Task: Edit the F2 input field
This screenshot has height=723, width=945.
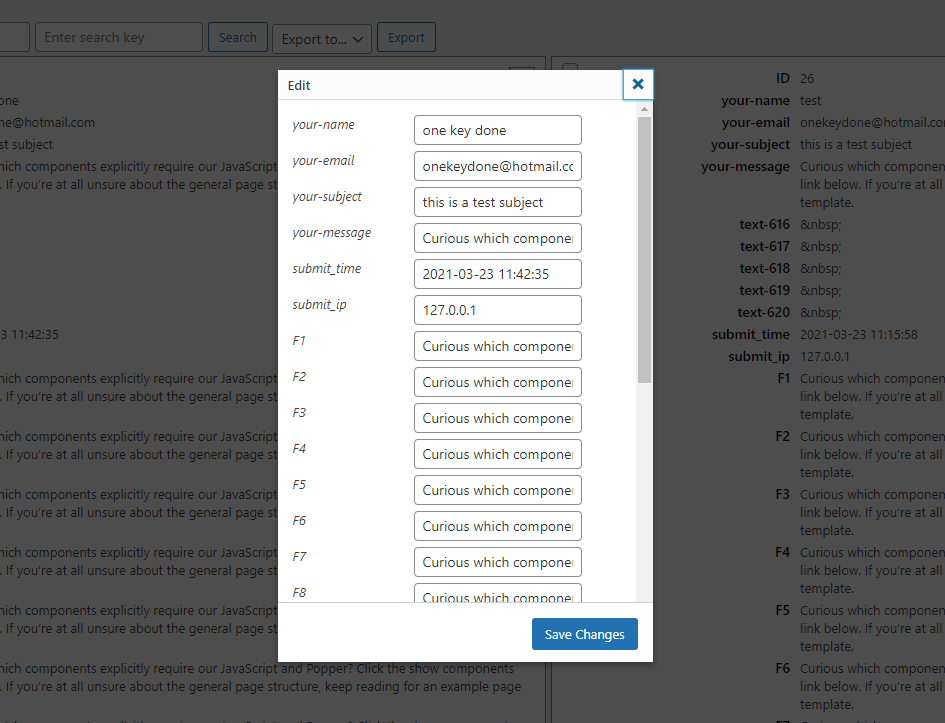Action: pyautogui.click(x=498, y=382)
